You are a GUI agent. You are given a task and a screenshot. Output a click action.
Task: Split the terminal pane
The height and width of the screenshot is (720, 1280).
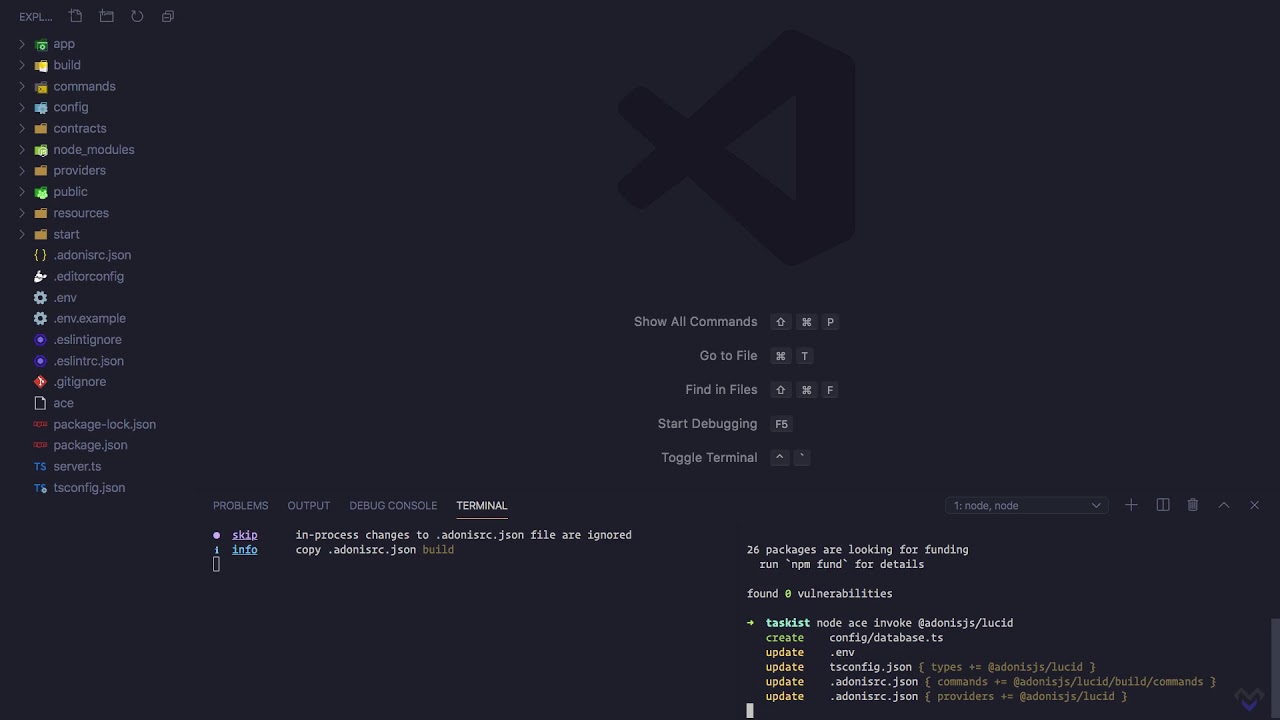tap(1163, 505)
